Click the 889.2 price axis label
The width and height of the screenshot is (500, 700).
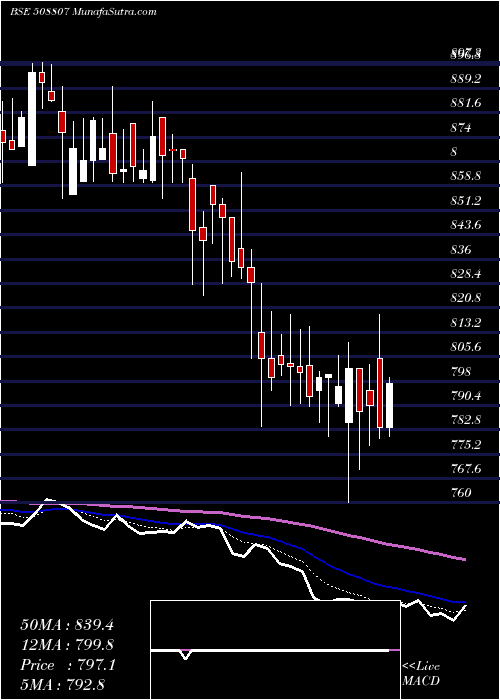point(466,79)
